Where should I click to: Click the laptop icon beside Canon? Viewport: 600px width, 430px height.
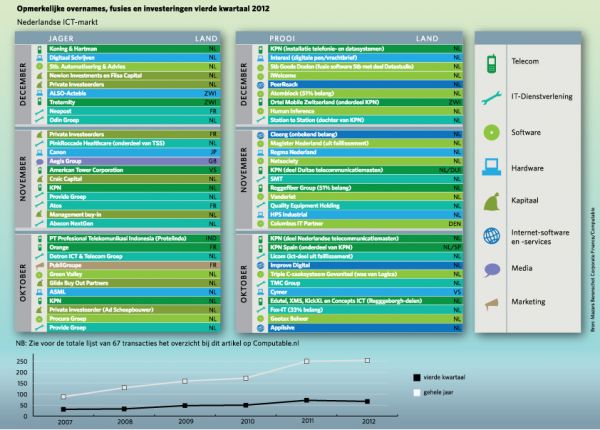coord(39,152)
